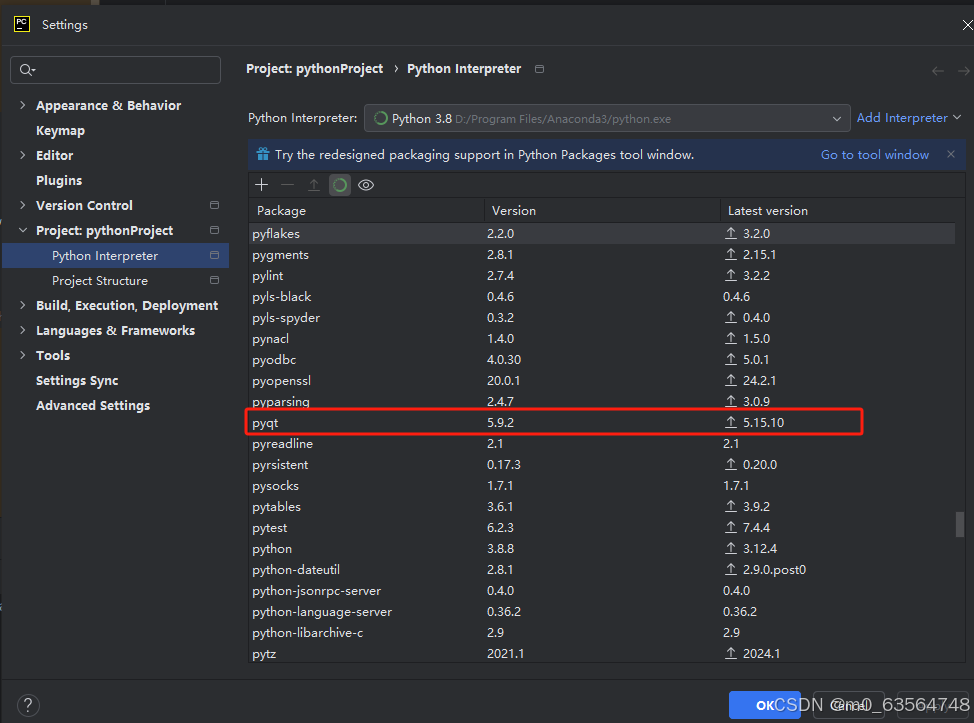
Task: Click the back navigation arrow
Action: tap(937, 70)
